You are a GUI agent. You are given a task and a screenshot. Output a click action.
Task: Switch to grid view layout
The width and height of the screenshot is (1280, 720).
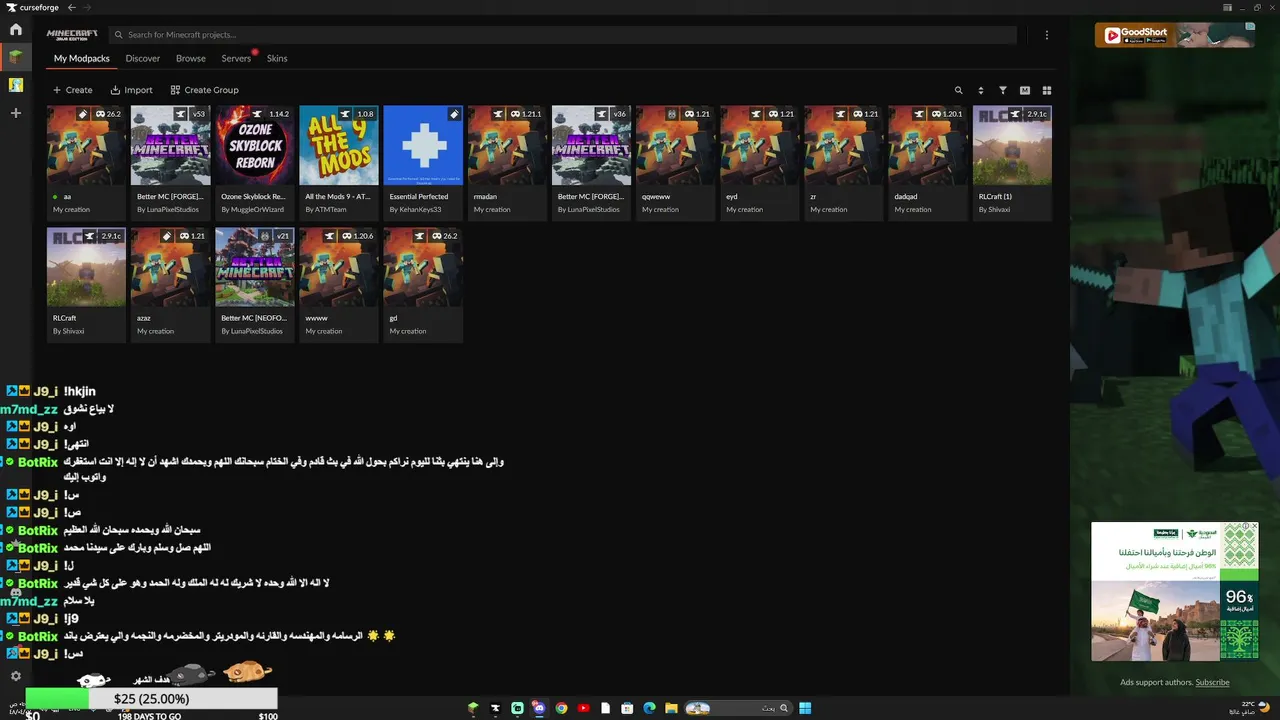(1047, 90)
